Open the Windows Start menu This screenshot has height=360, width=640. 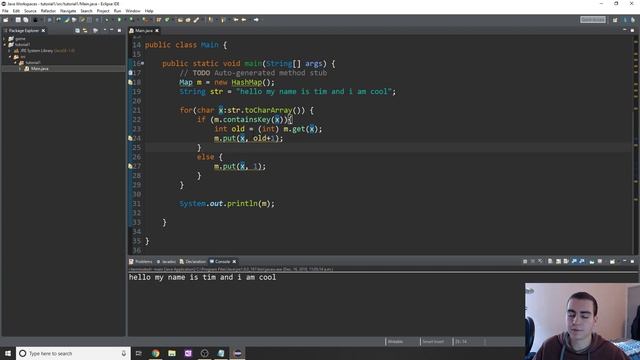pyautogui.click(x=8, y=353)
